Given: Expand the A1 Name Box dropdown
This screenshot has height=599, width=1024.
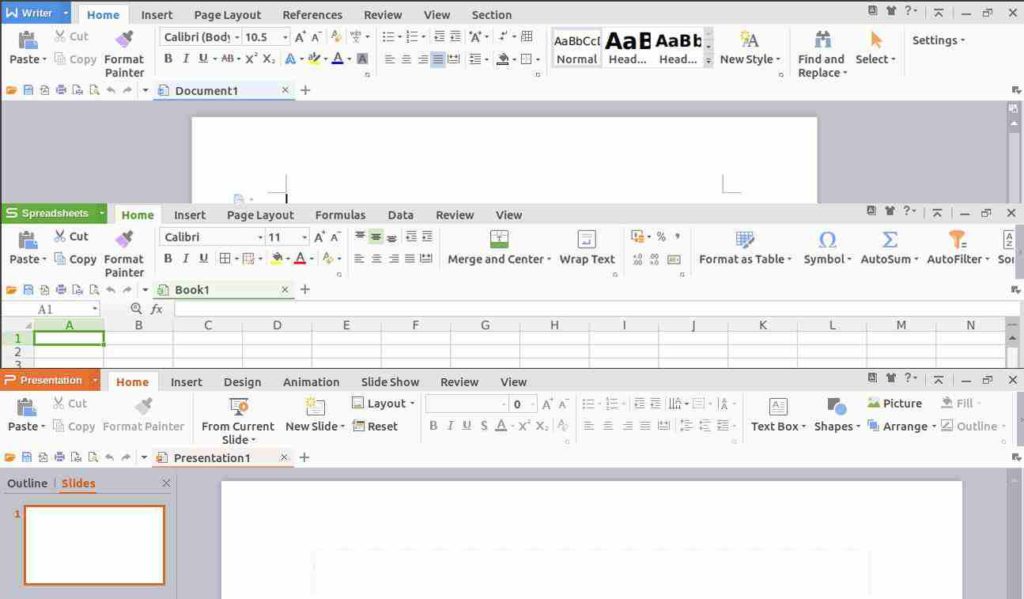Looking at the screenshot, I should click(95, 309).
